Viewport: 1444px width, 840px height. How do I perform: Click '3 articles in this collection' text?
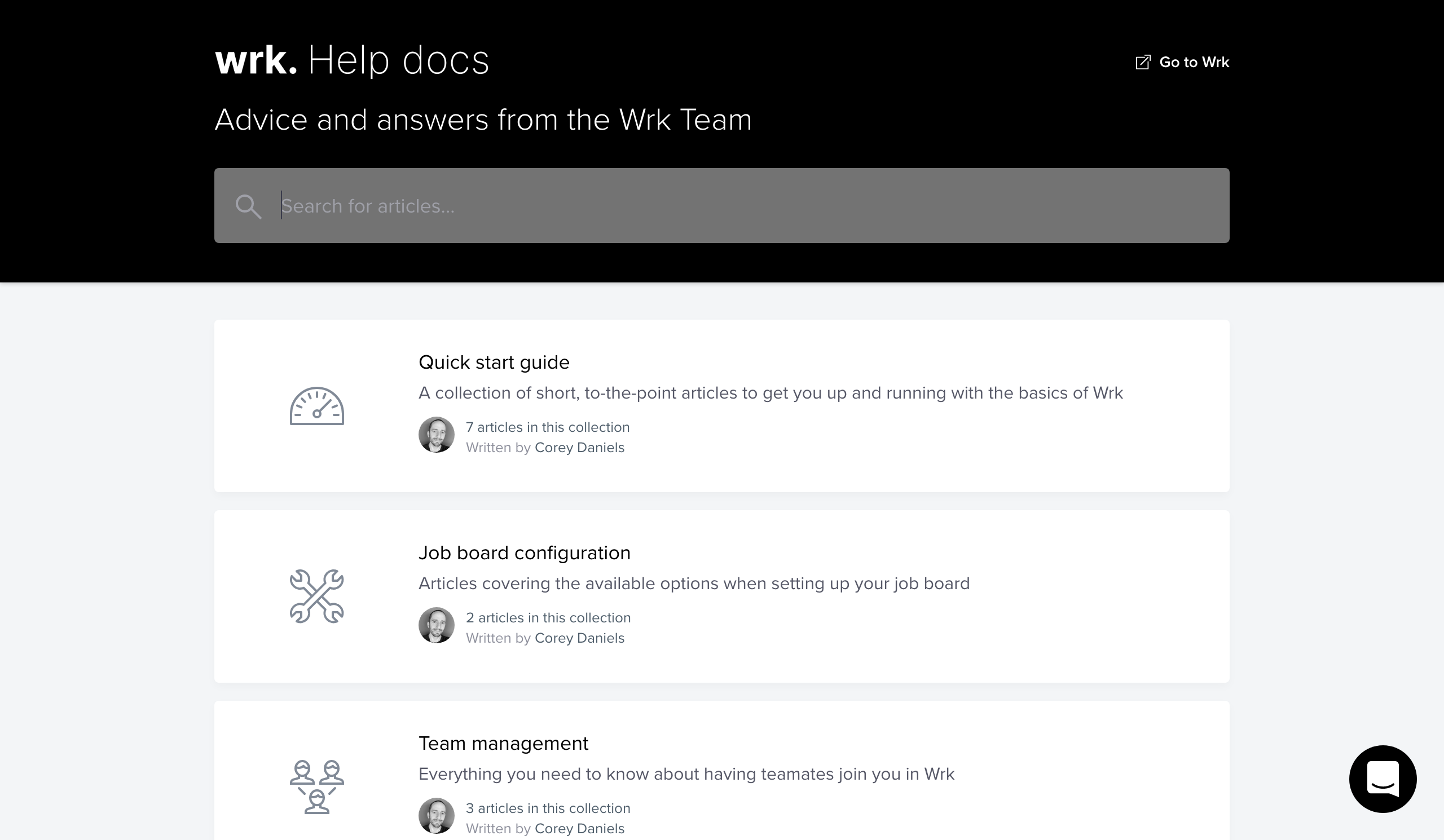coord(548,808)
